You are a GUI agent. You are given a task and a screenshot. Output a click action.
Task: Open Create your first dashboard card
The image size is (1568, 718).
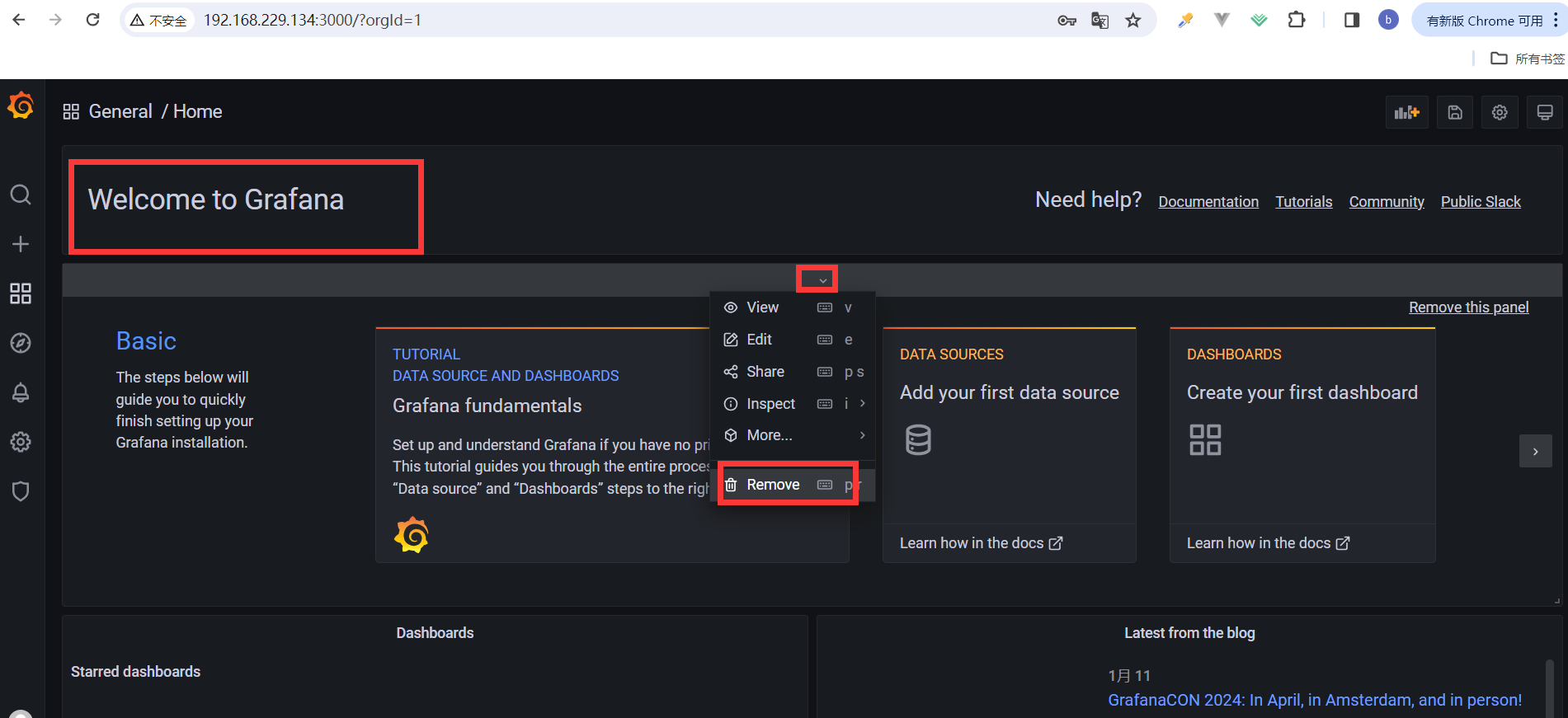coord(1302,446)
